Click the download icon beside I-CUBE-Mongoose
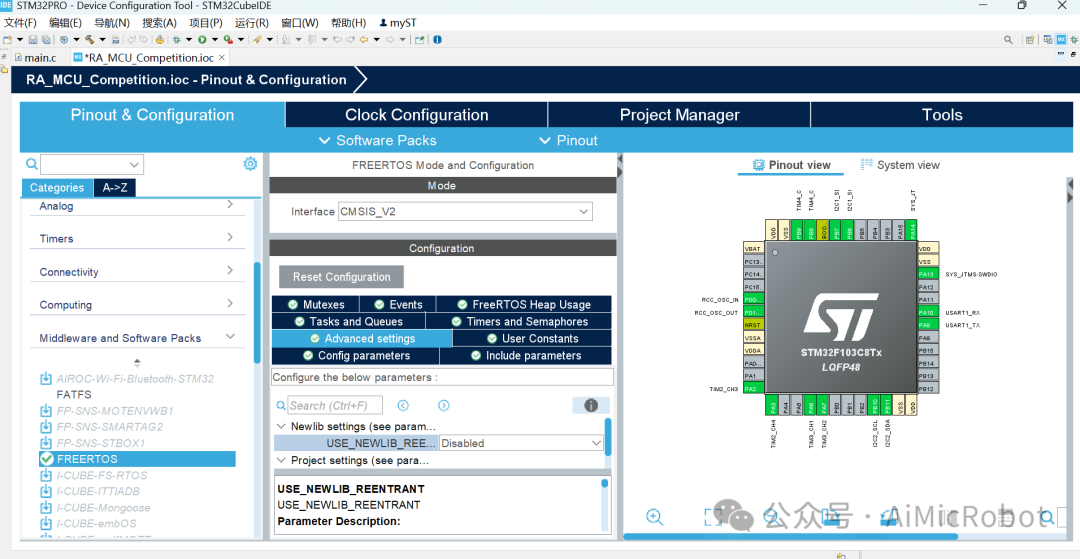This screenshot has width=1080, height=559. 46,508
